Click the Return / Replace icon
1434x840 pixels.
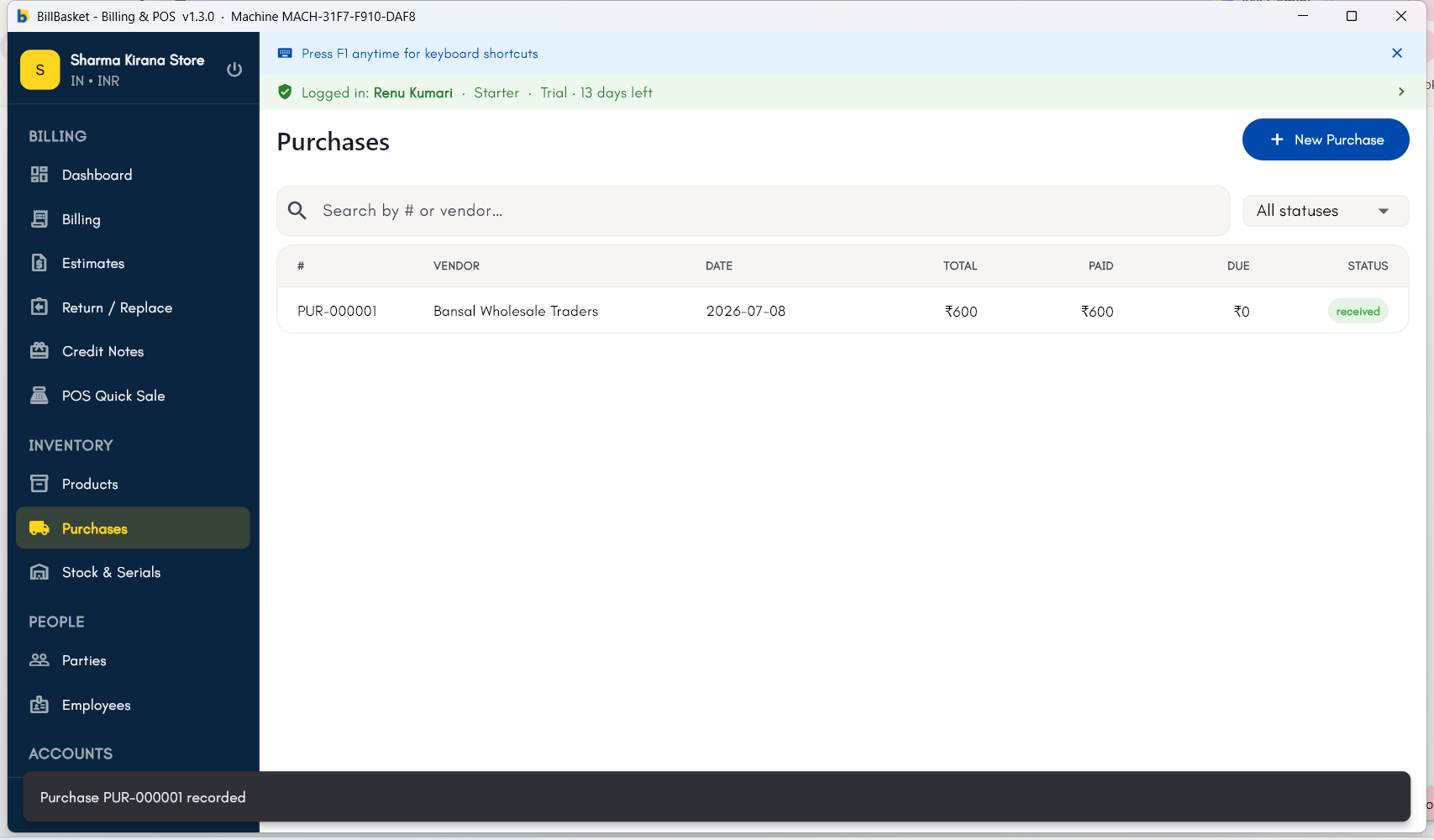[39, 307]
